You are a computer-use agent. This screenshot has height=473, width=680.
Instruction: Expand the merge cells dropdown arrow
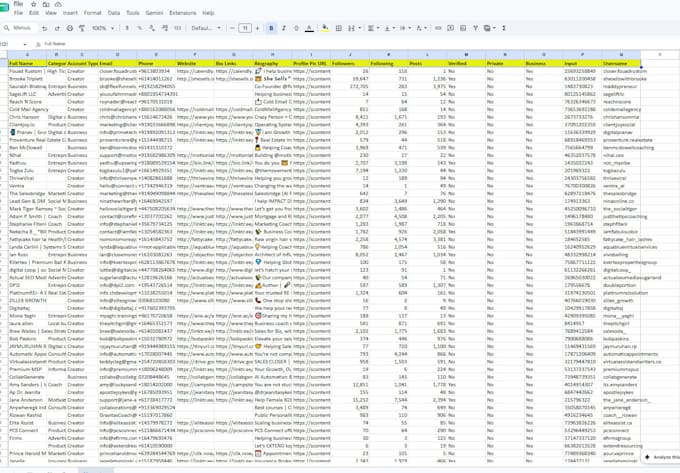360,28
